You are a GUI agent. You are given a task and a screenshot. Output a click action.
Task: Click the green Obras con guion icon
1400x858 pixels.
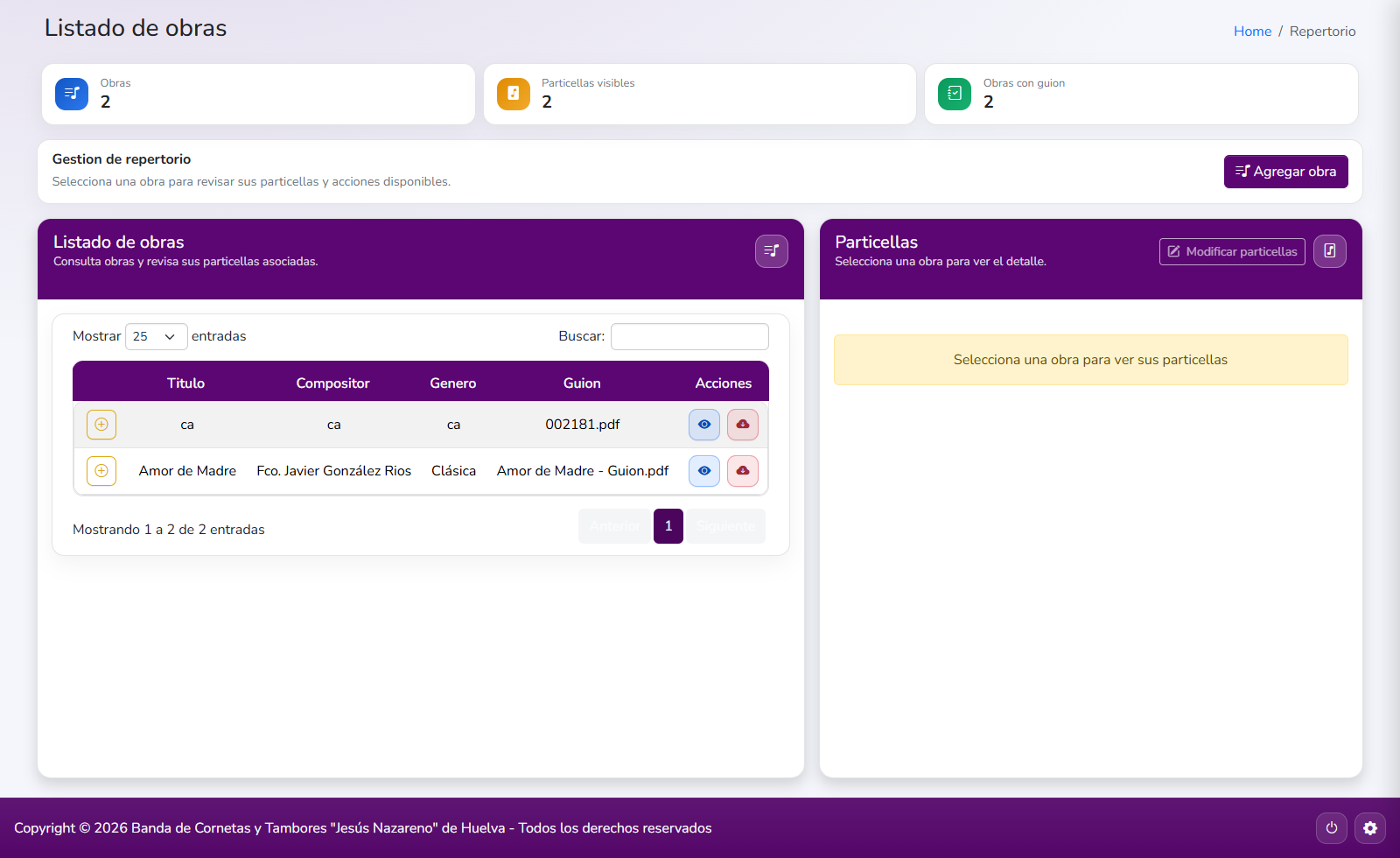coord(955,94)
